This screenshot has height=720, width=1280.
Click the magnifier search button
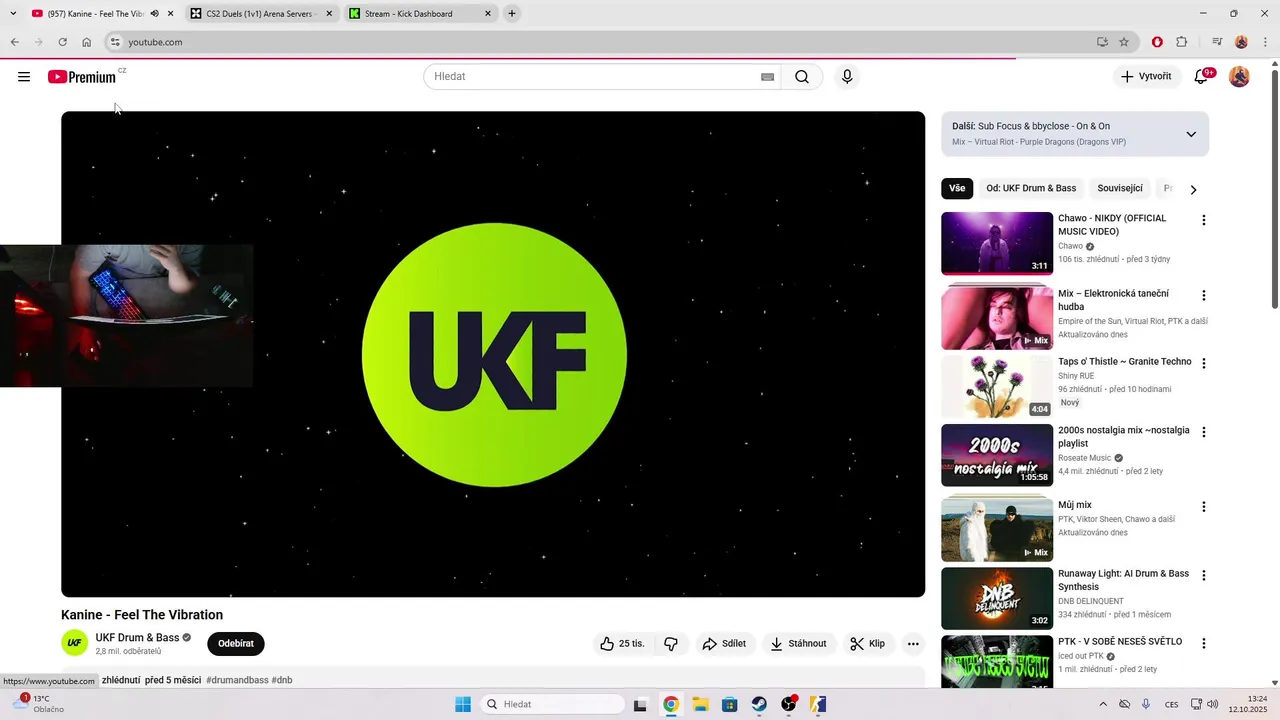coord(802,77)
